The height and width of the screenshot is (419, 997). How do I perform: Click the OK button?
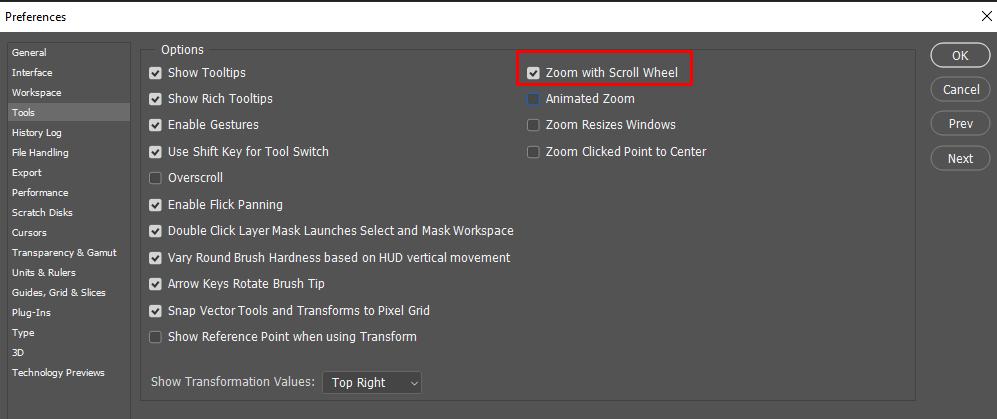960,56
